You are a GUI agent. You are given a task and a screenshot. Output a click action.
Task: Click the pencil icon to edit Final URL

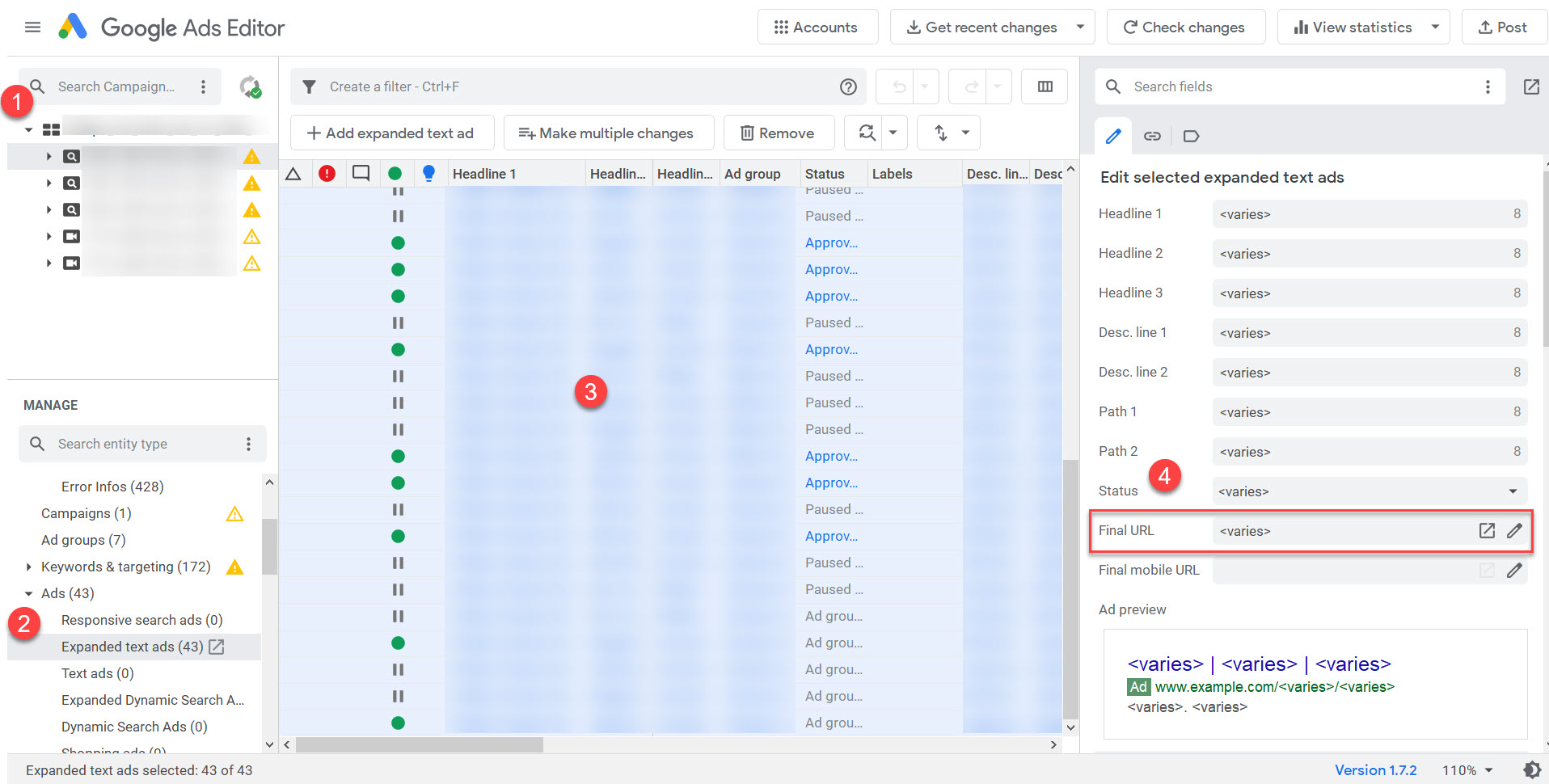tap(1515, 530)
